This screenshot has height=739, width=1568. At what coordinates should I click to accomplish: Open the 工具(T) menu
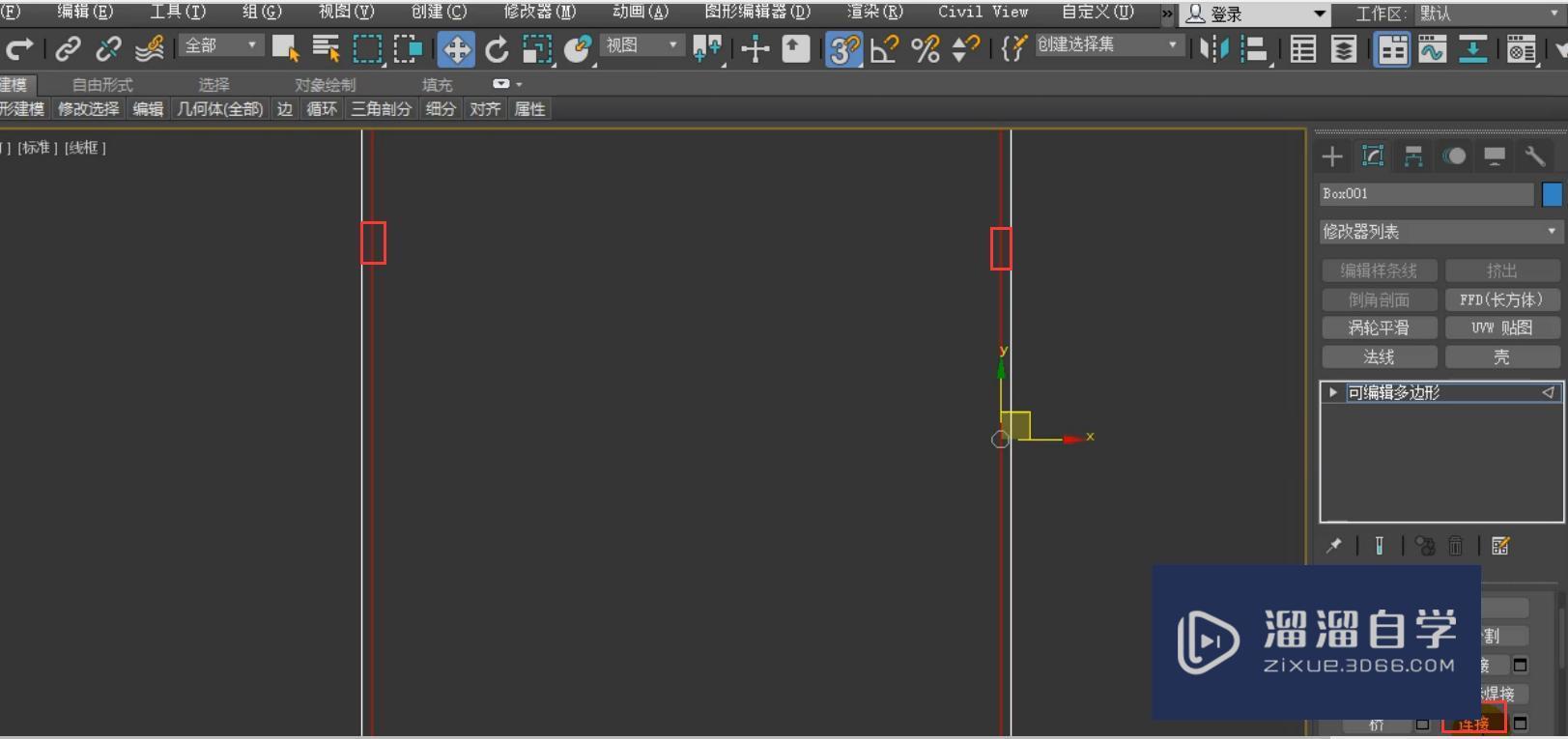tap(178, 13)
